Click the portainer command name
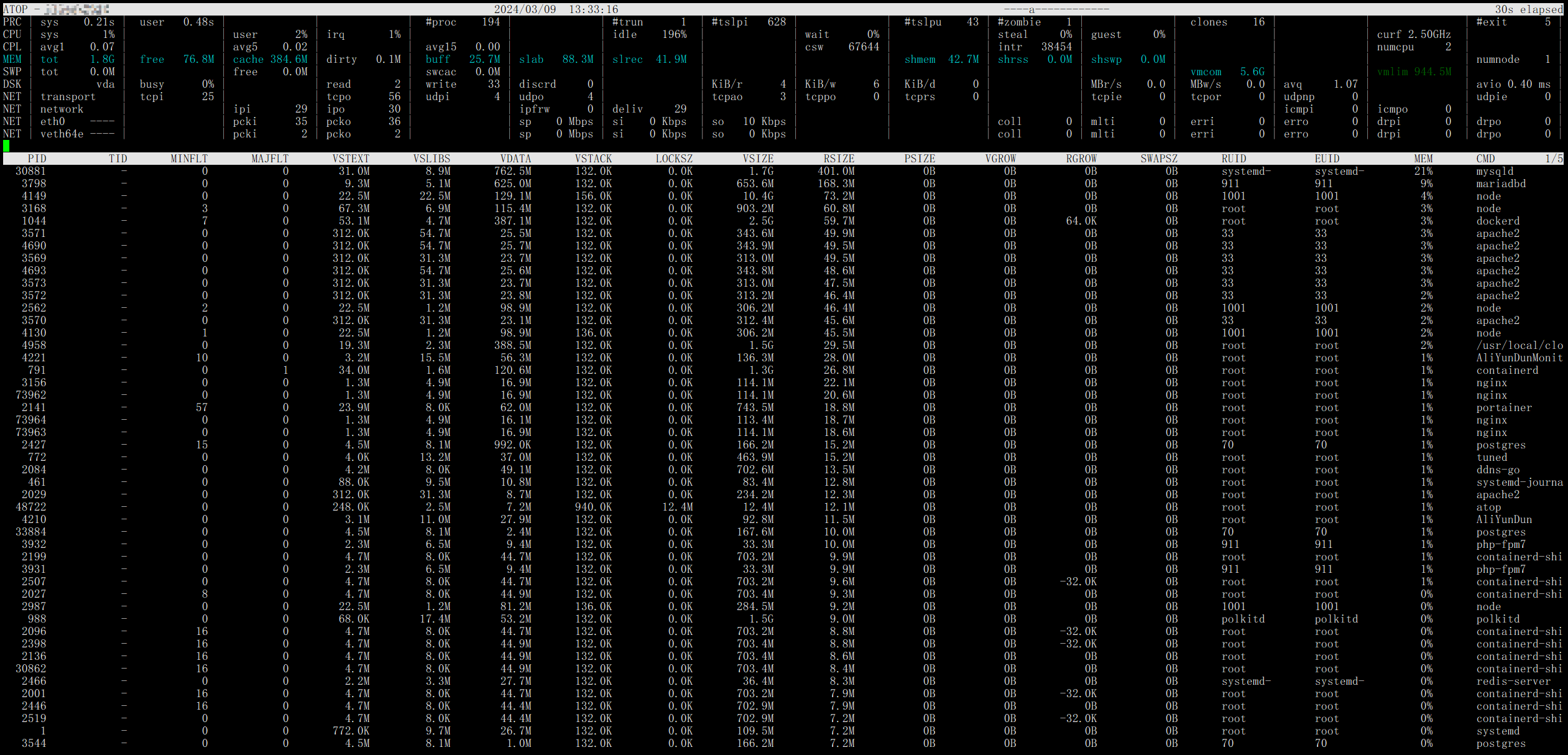 point(1504,407)
